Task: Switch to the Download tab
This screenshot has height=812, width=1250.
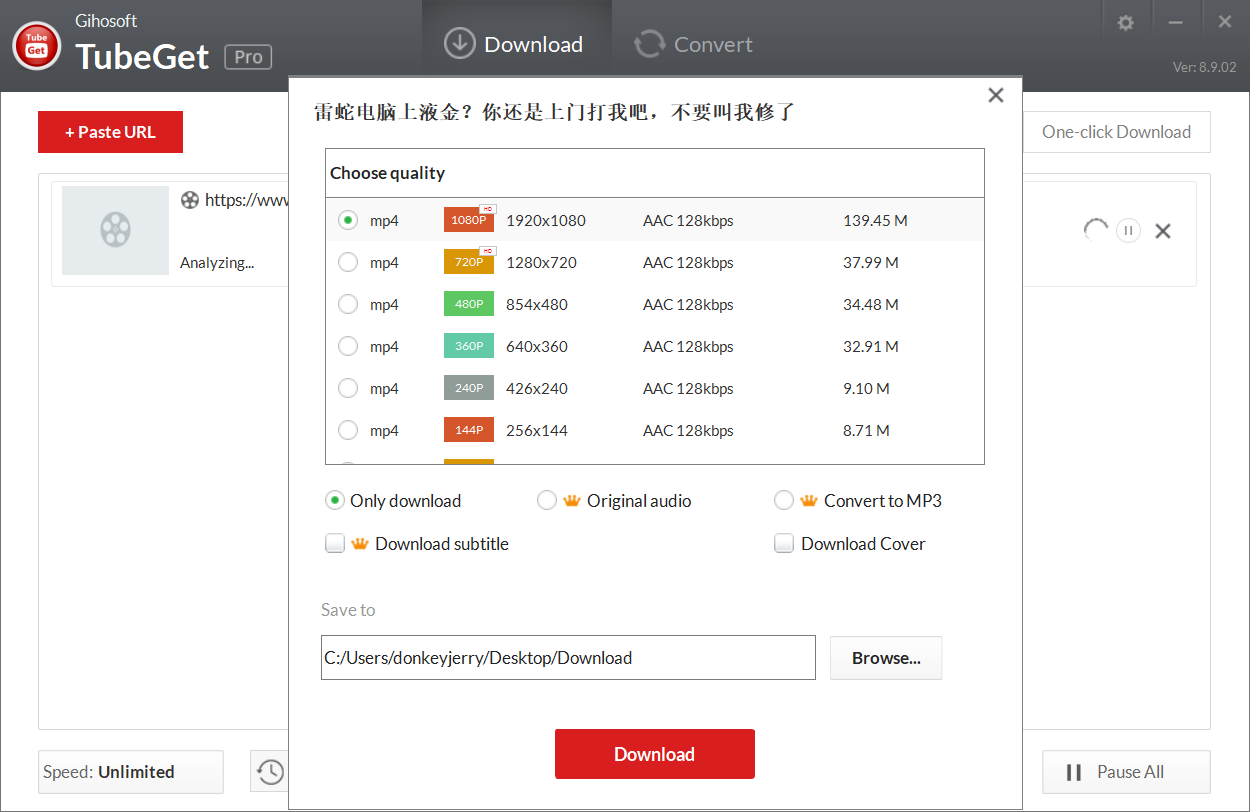Action: tap(514, 44)
